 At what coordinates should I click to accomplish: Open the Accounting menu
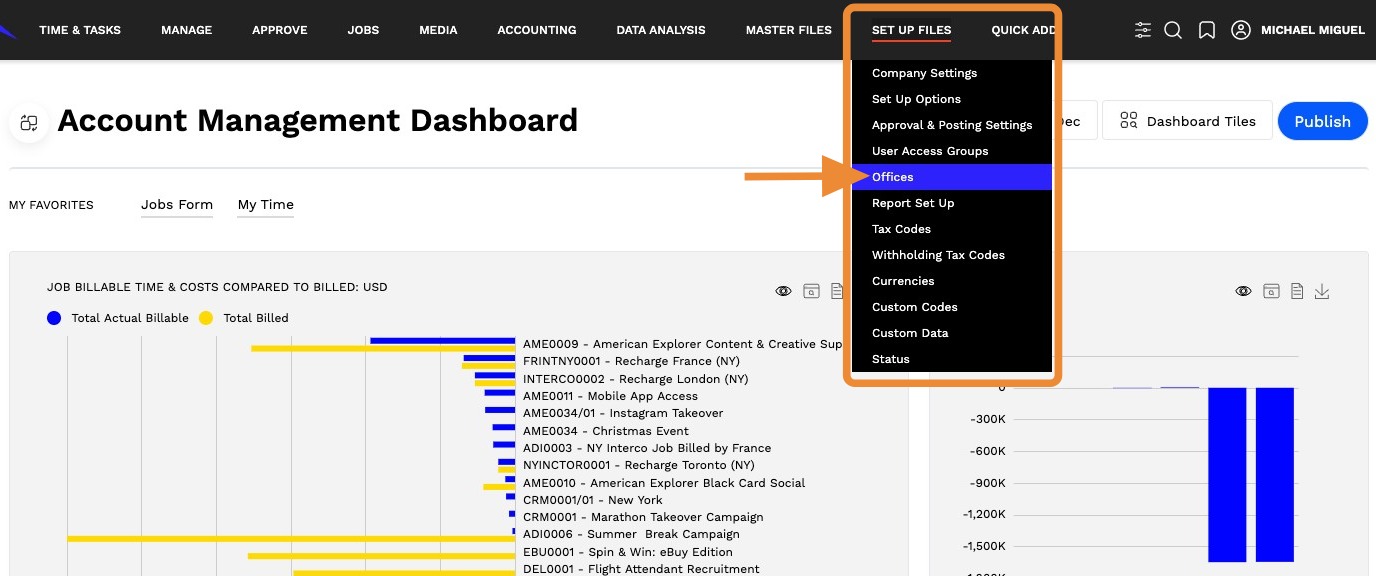point(537,30)
